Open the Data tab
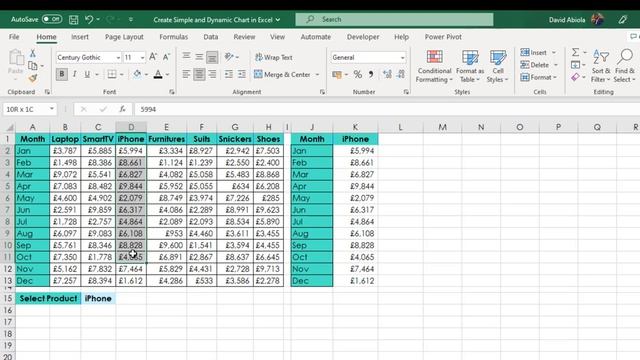Screen dimensions: 640x360 [x=211, y=37]
